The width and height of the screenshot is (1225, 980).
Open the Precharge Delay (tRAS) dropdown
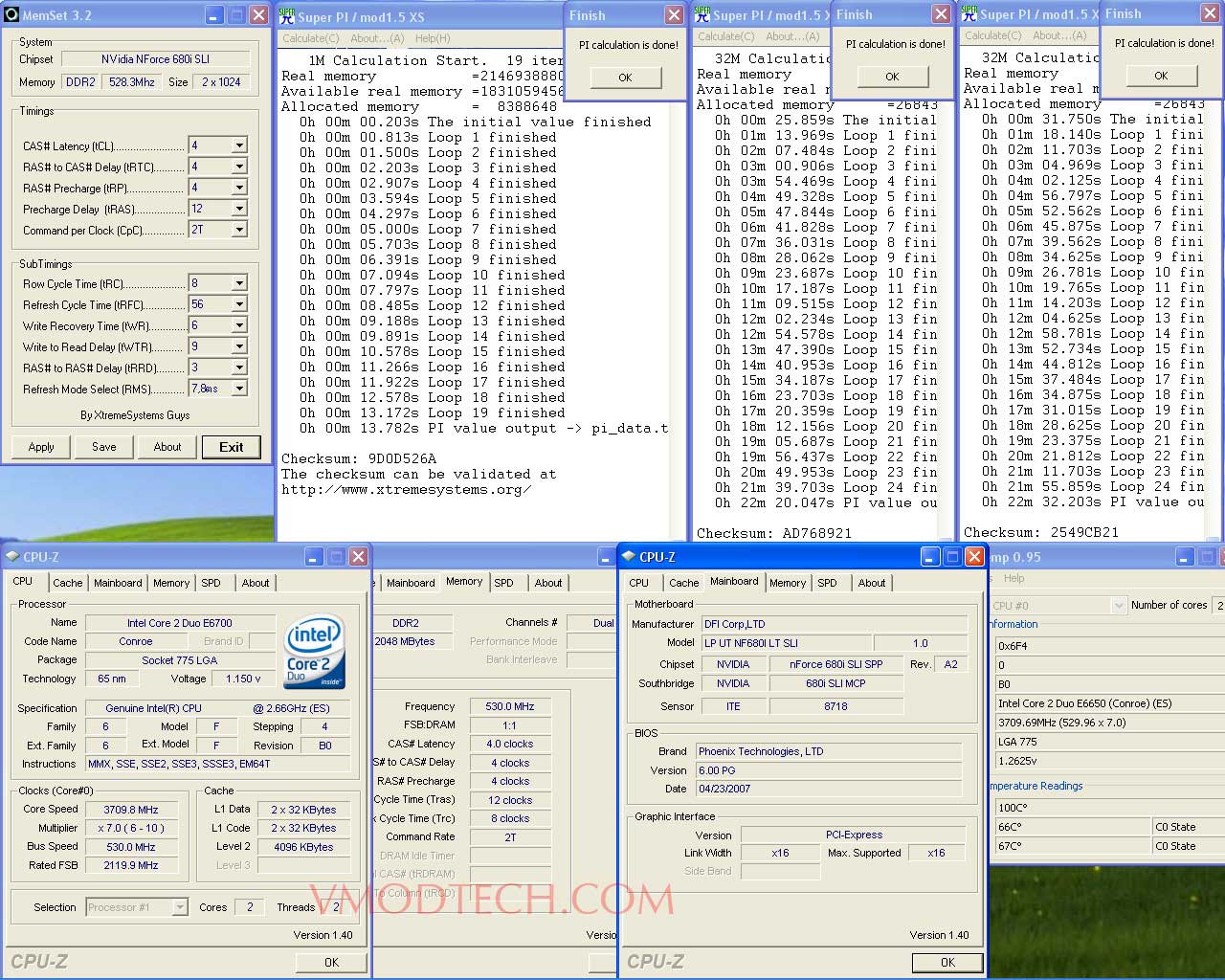[239, 209]
